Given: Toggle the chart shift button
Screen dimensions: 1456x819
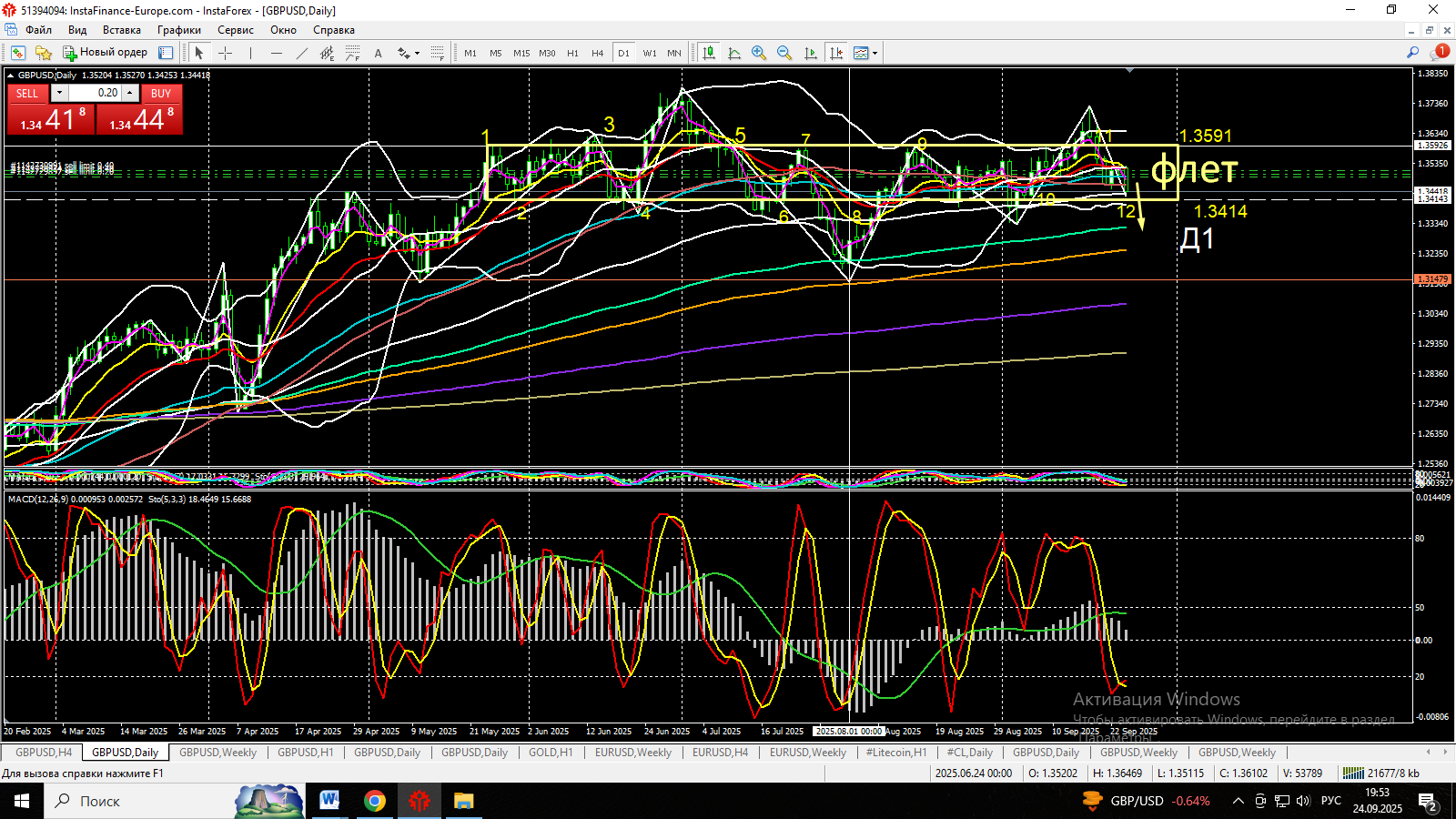Looking at the screenshot, I should pyautogui.click(x=835, y=53).
